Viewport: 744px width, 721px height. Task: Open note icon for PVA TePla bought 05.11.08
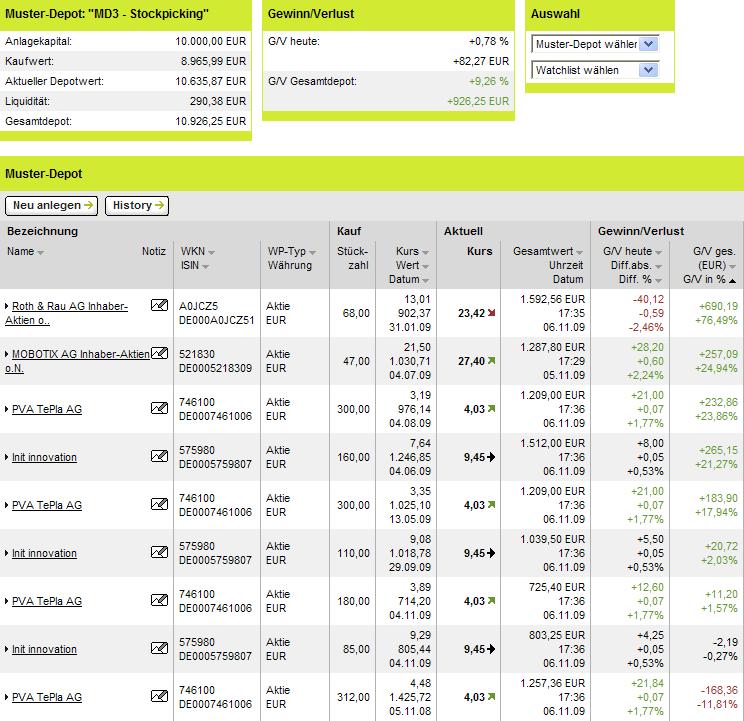pyautogui.click(x=159, y=696)
